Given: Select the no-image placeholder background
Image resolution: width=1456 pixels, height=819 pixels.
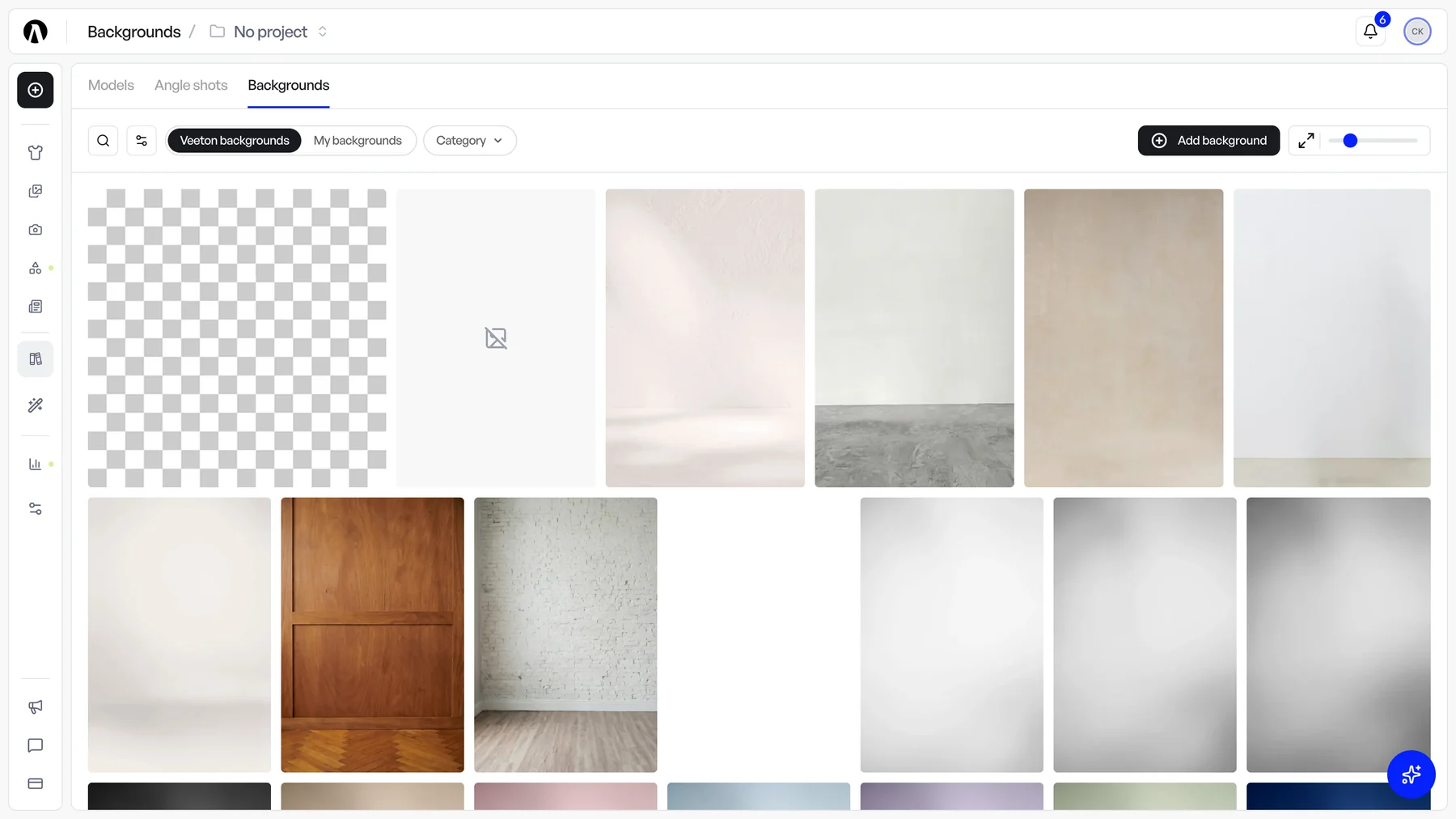Looking at the screenshot, I should [496, 338].
